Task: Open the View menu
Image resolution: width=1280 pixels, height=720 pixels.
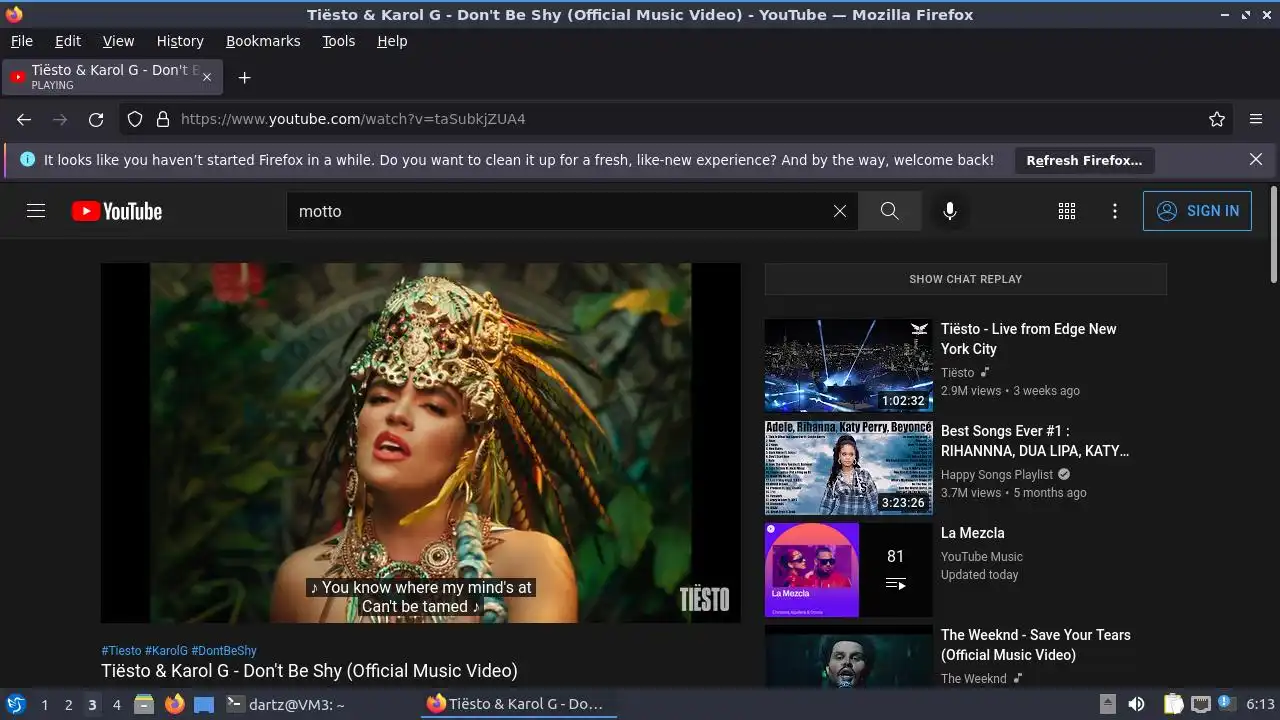Action: 118,41
